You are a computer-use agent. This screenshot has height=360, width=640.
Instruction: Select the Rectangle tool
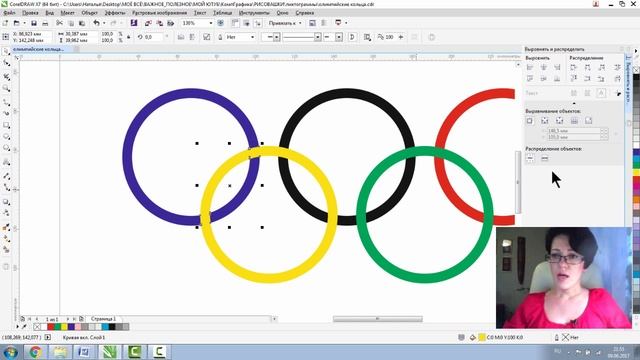click(6, 125)
